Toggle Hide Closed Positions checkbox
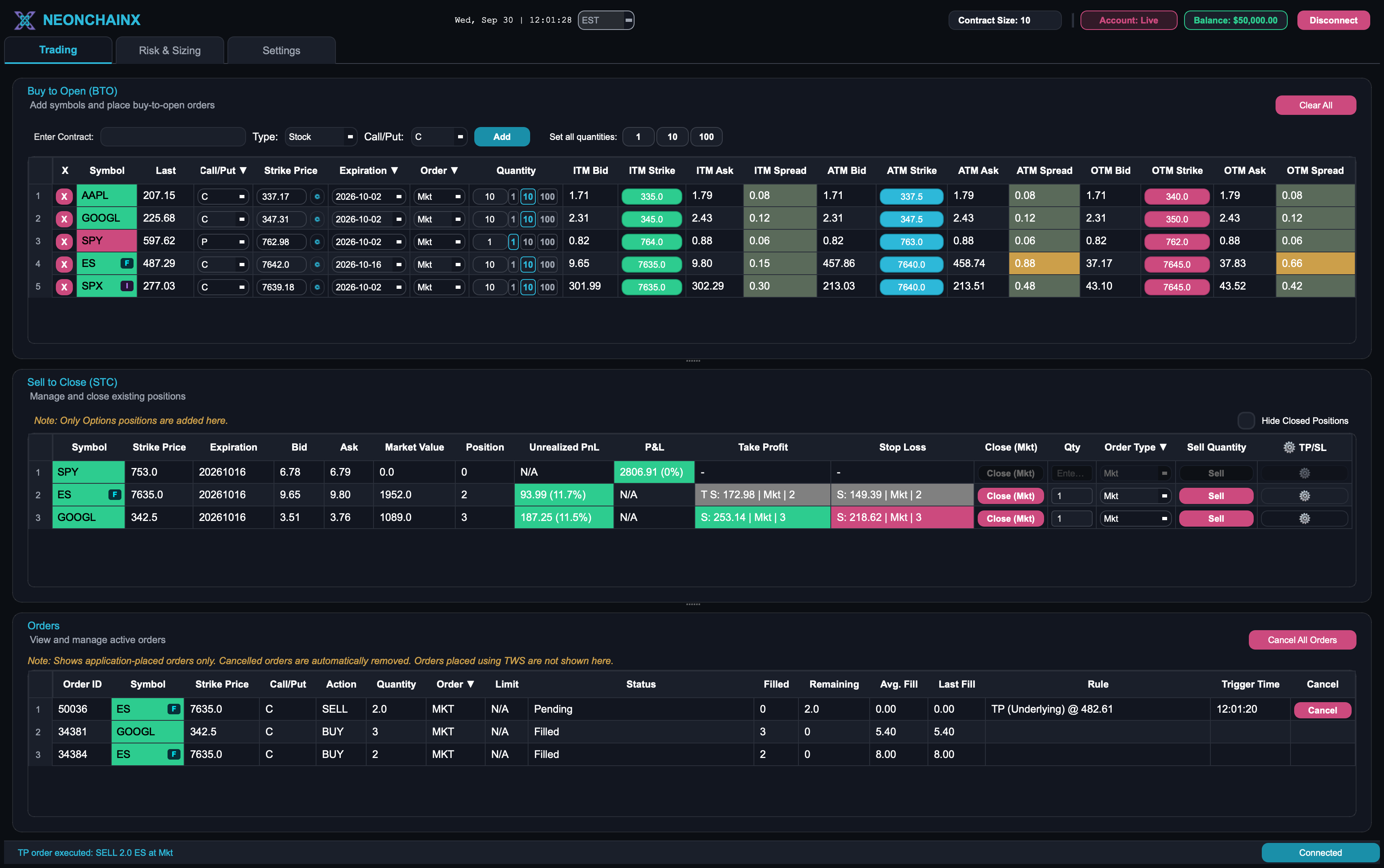This screenshot has height=868, width=1384. pyautogui.click(x=1246, y=421)
